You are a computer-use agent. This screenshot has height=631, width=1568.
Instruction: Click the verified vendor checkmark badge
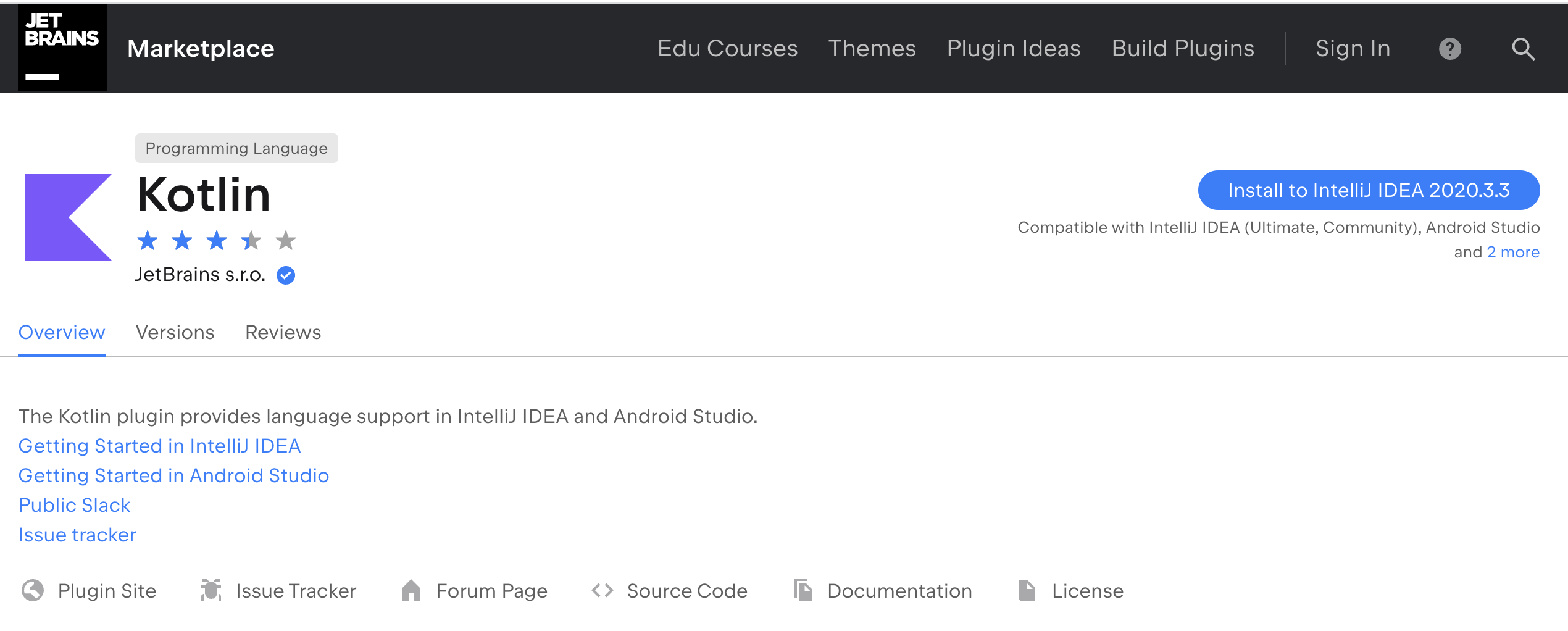(286, 275)
